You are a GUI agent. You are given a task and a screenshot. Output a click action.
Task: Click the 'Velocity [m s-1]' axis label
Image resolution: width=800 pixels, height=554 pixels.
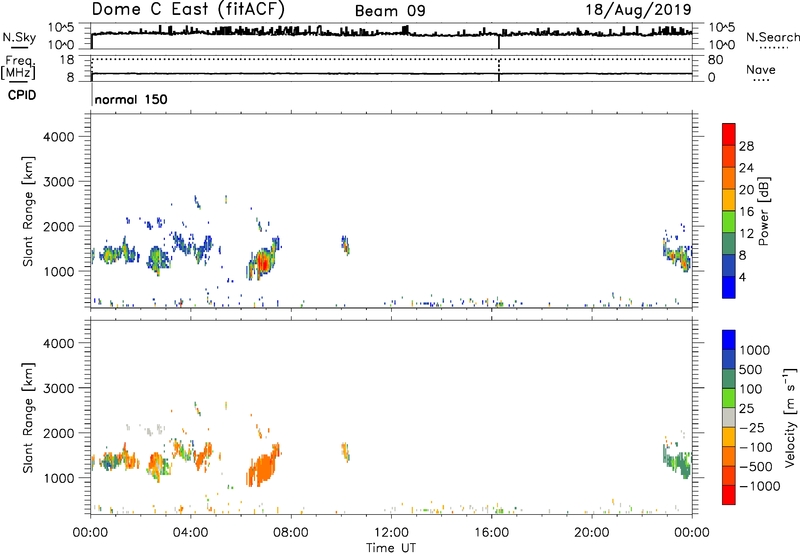(x=790, y=417)
